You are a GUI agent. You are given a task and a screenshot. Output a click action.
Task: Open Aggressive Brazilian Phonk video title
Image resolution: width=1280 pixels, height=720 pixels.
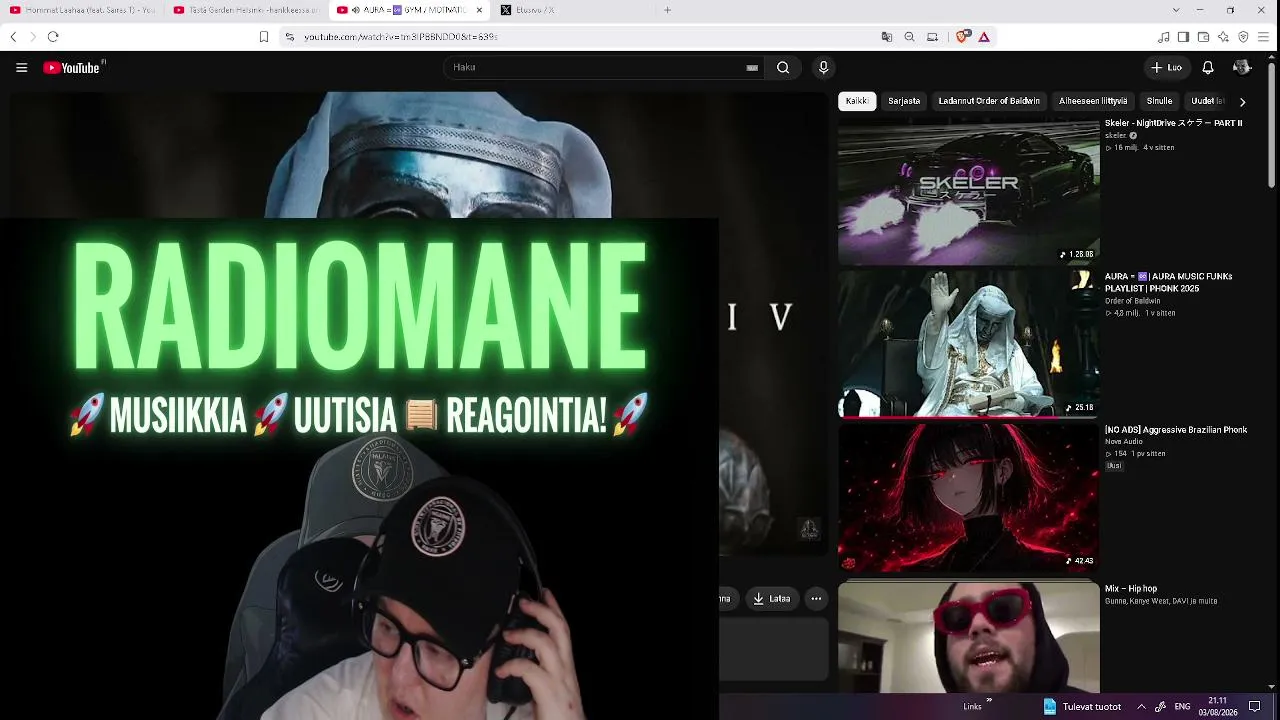point(1175,430)
